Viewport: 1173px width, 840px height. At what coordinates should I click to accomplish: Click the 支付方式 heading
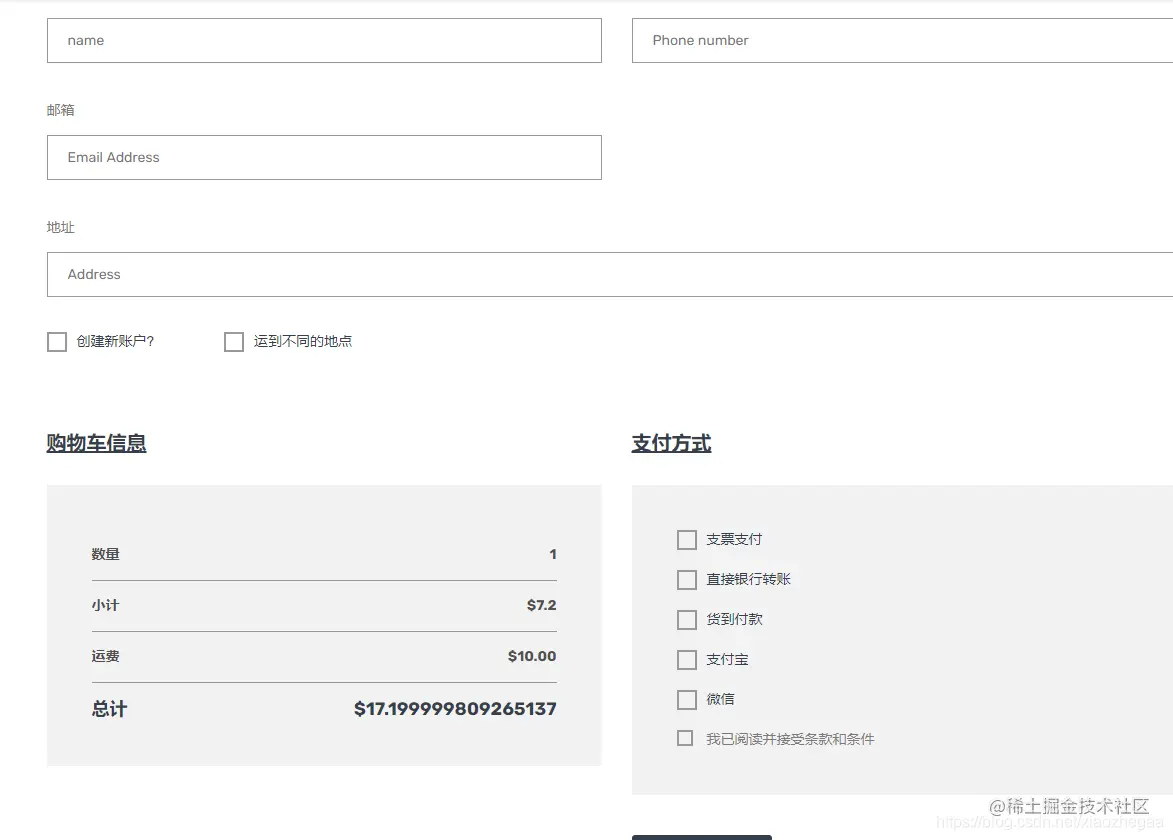pos(671,443)
